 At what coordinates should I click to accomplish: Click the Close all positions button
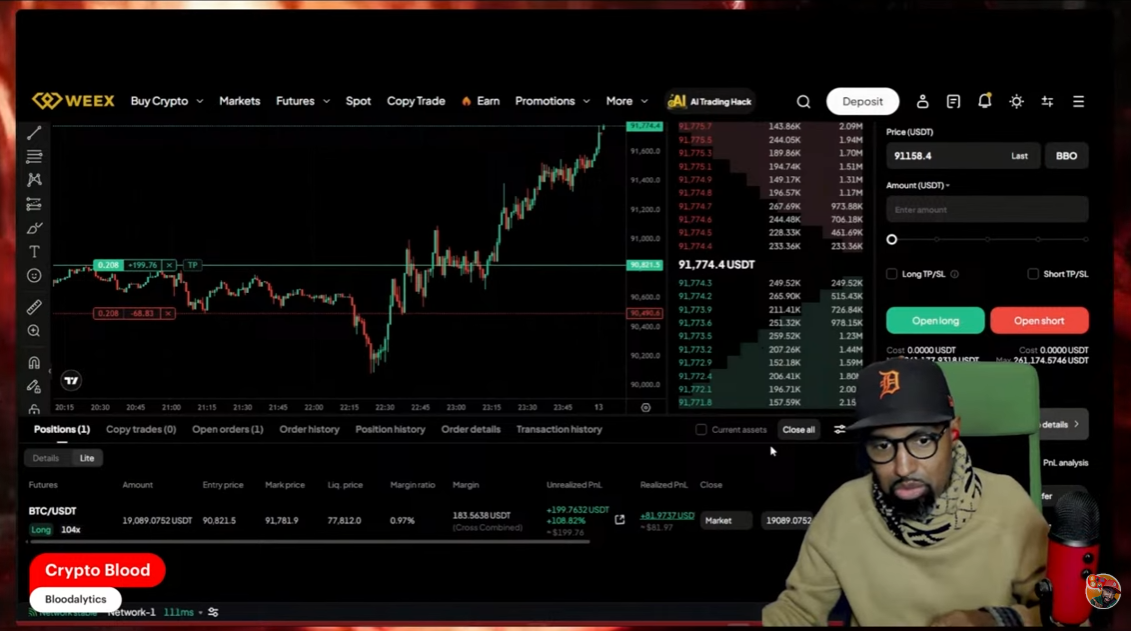(798, 430)
